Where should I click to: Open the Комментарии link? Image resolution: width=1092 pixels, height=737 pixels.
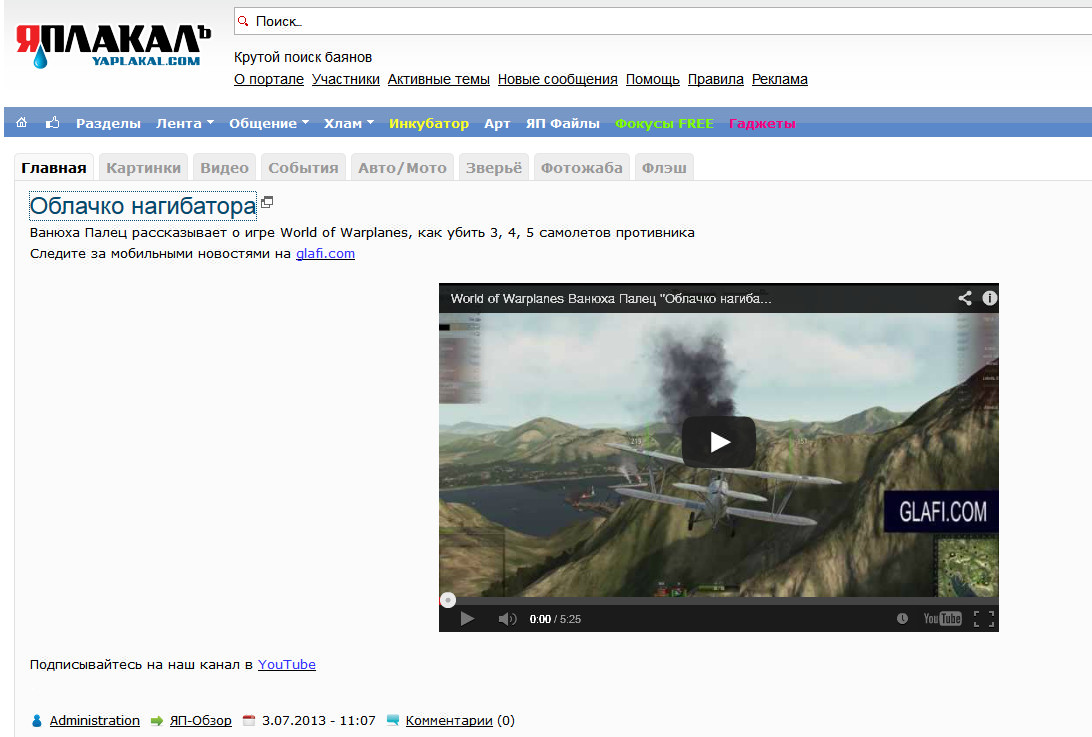click(448, 721)
